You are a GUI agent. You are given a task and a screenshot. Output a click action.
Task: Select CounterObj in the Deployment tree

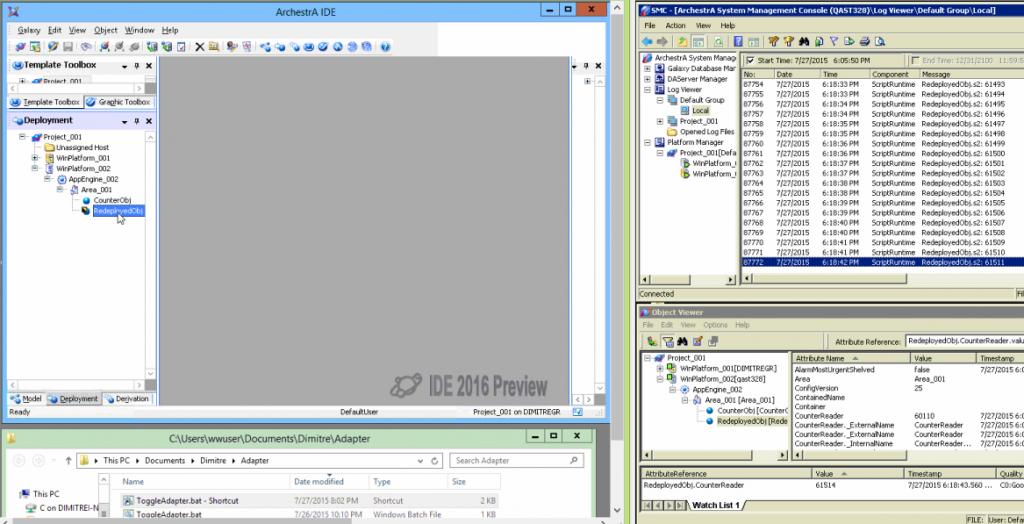coord(112,200)
